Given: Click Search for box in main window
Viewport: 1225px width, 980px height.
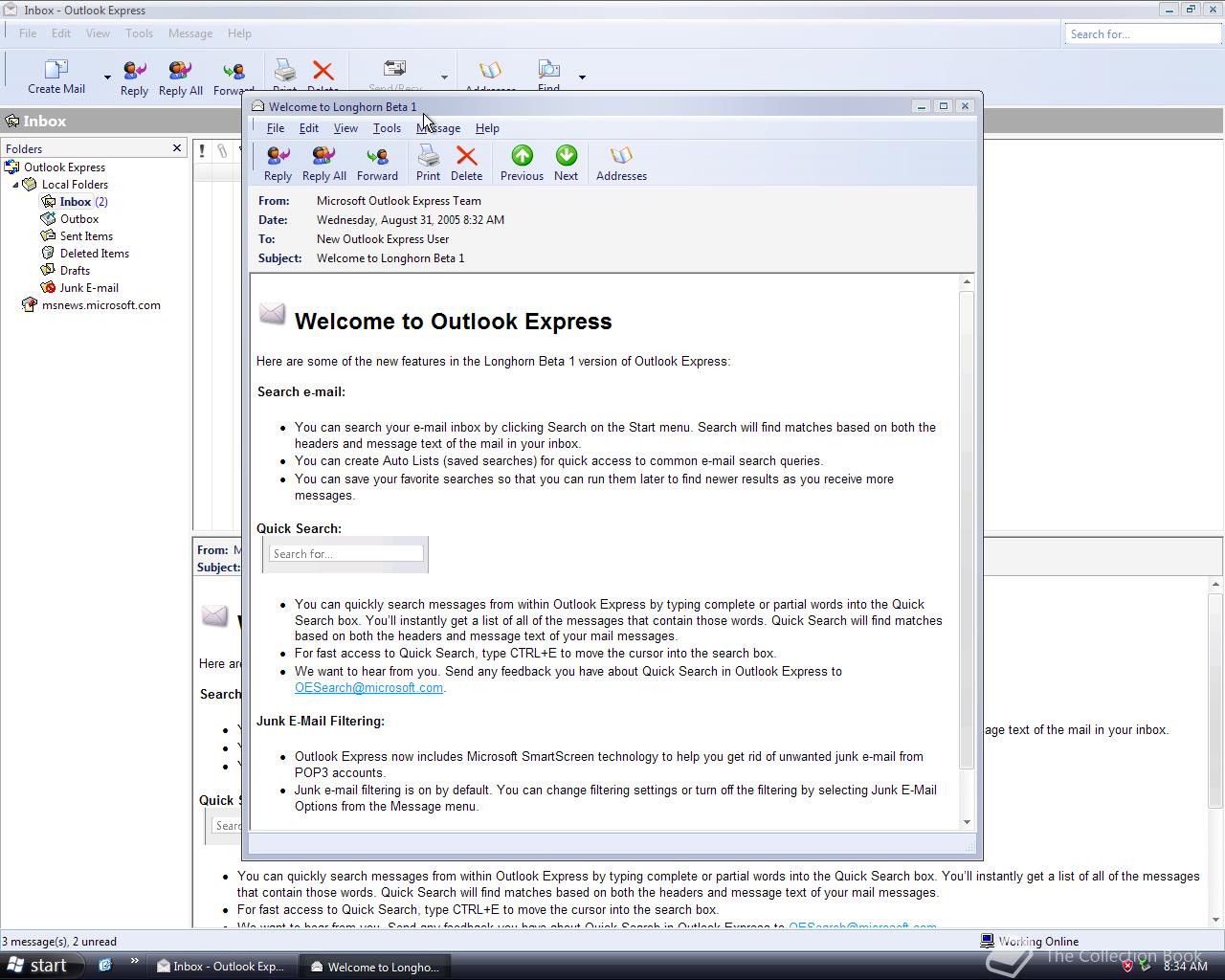Looking at the screenshot, I should [1142, 34].
